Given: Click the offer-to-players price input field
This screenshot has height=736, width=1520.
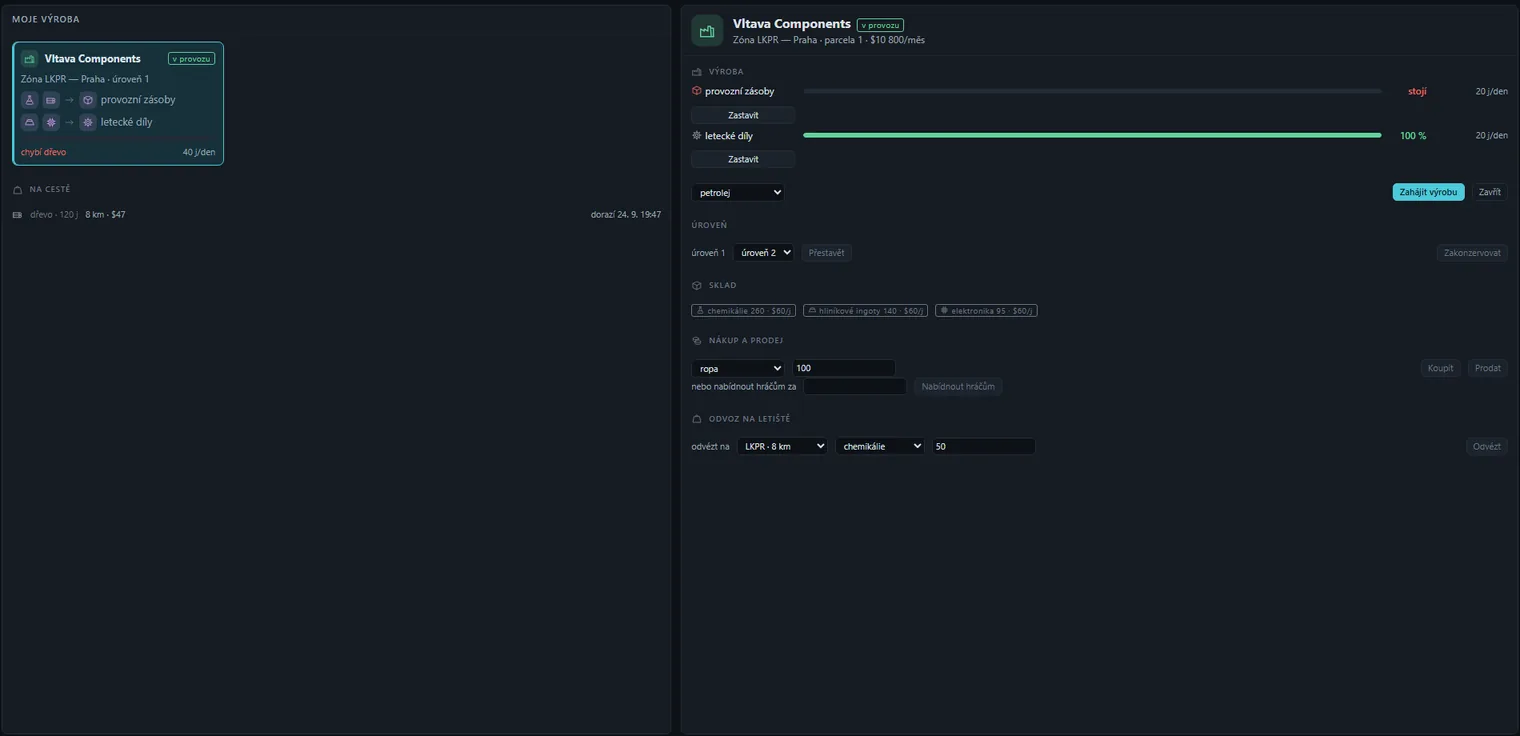Looking at the screenshot, I should [x=855, y=386].
